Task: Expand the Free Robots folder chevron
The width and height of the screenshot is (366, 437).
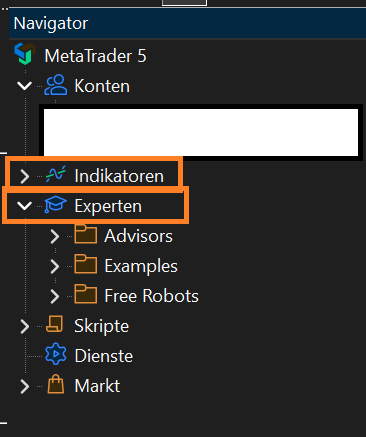Action: click(x=55, y=296)
